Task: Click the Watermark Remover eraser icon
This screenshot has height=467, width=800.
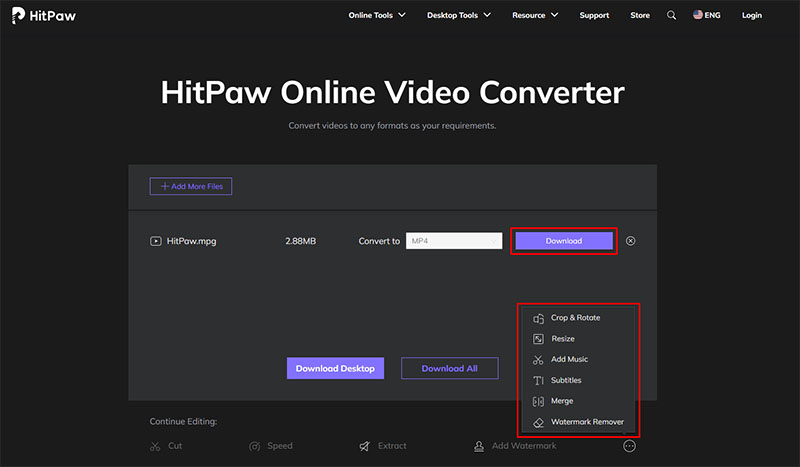Action: coord(538,423)
